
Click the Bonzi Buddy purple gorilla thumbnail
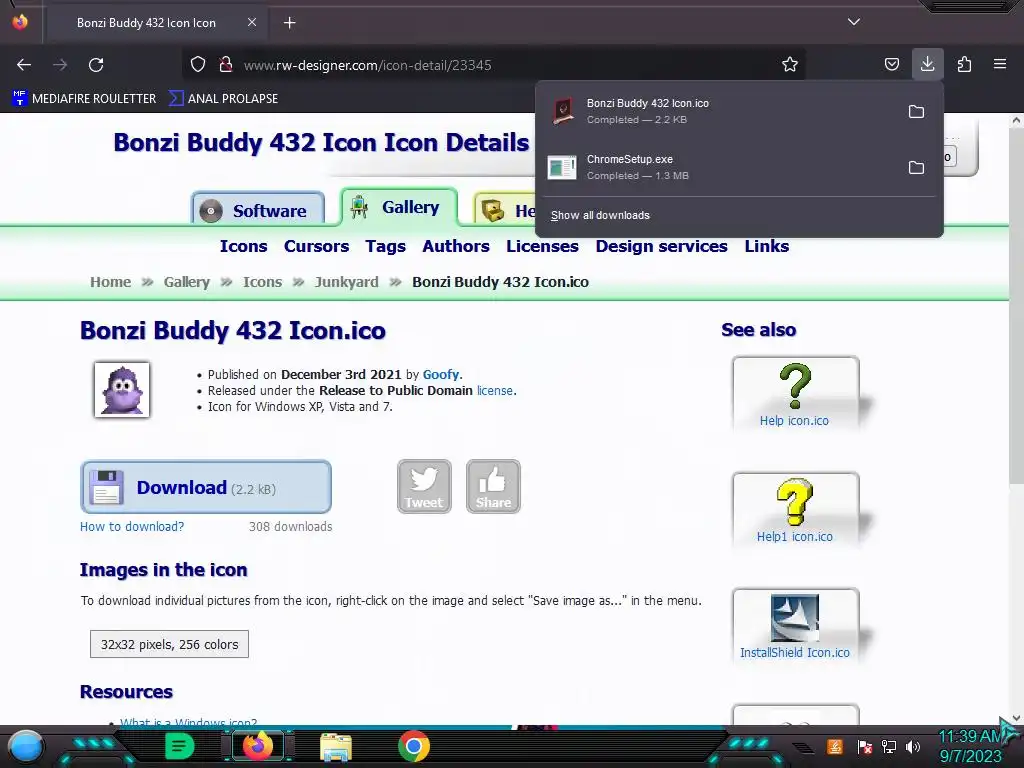tap(122, 390)
